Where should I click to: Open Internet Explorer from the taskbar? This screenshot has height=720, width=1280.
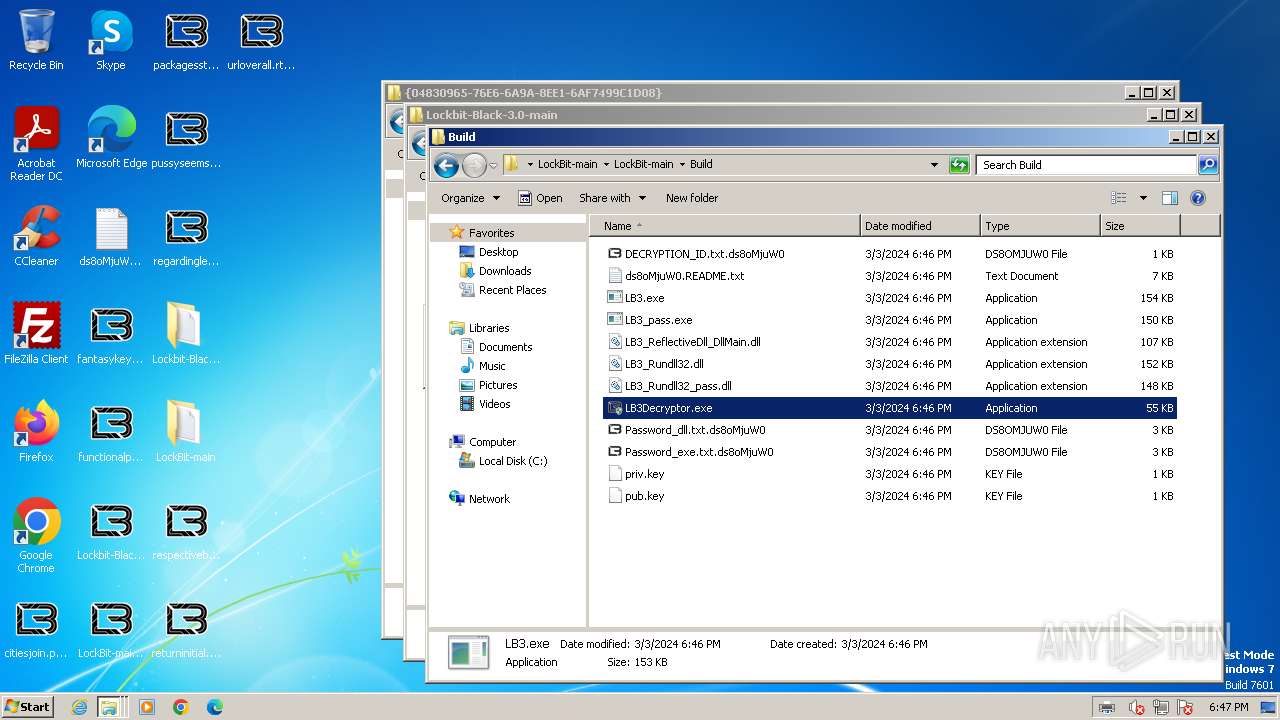(x=80, y=707)
